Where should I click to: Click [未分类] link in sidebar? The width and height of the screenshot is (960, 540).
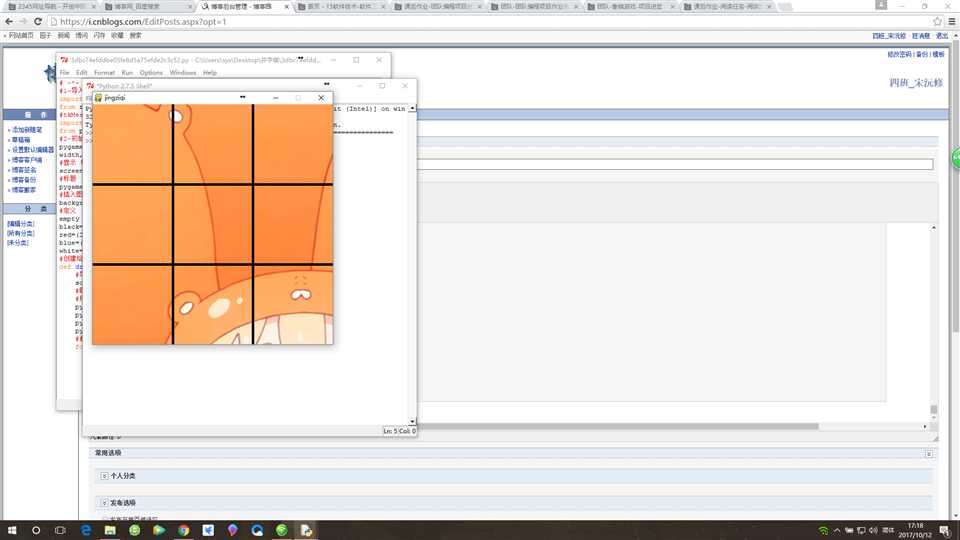18,242
